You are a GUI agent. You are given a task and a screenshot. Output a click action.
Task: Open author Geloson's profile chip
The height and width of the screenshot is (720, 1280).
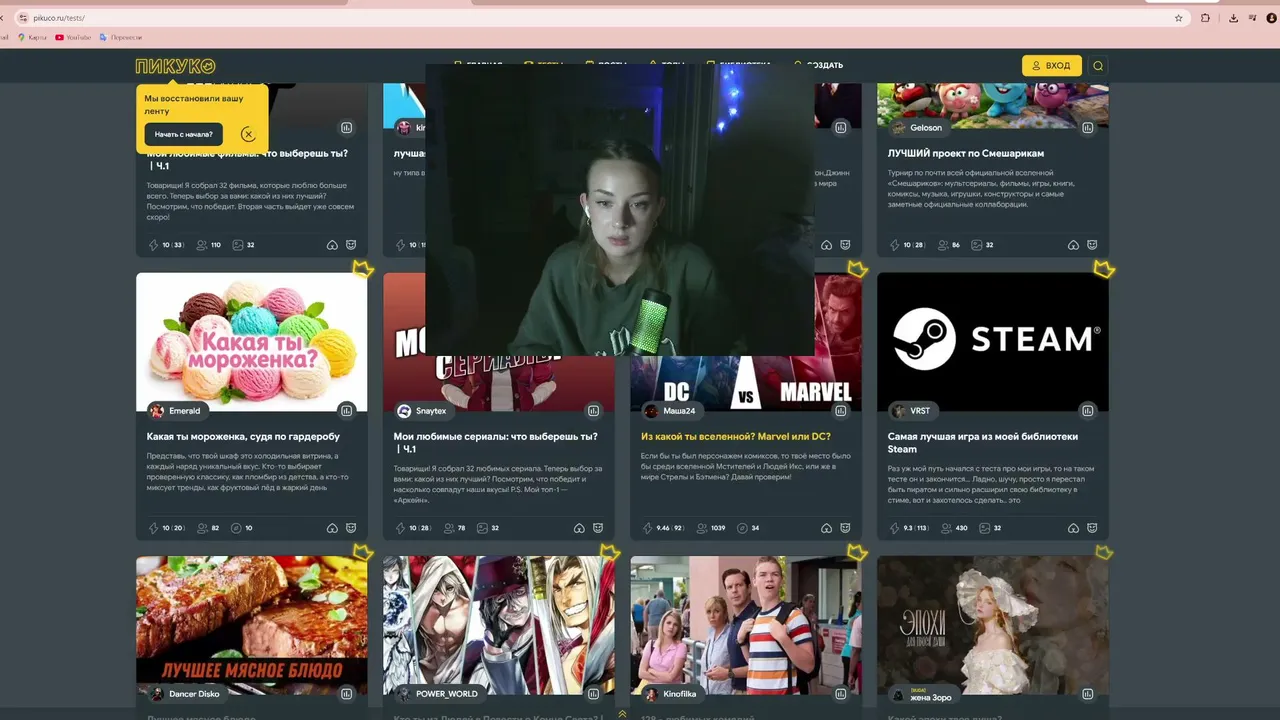pyautogui.click(x=918, y=128)
